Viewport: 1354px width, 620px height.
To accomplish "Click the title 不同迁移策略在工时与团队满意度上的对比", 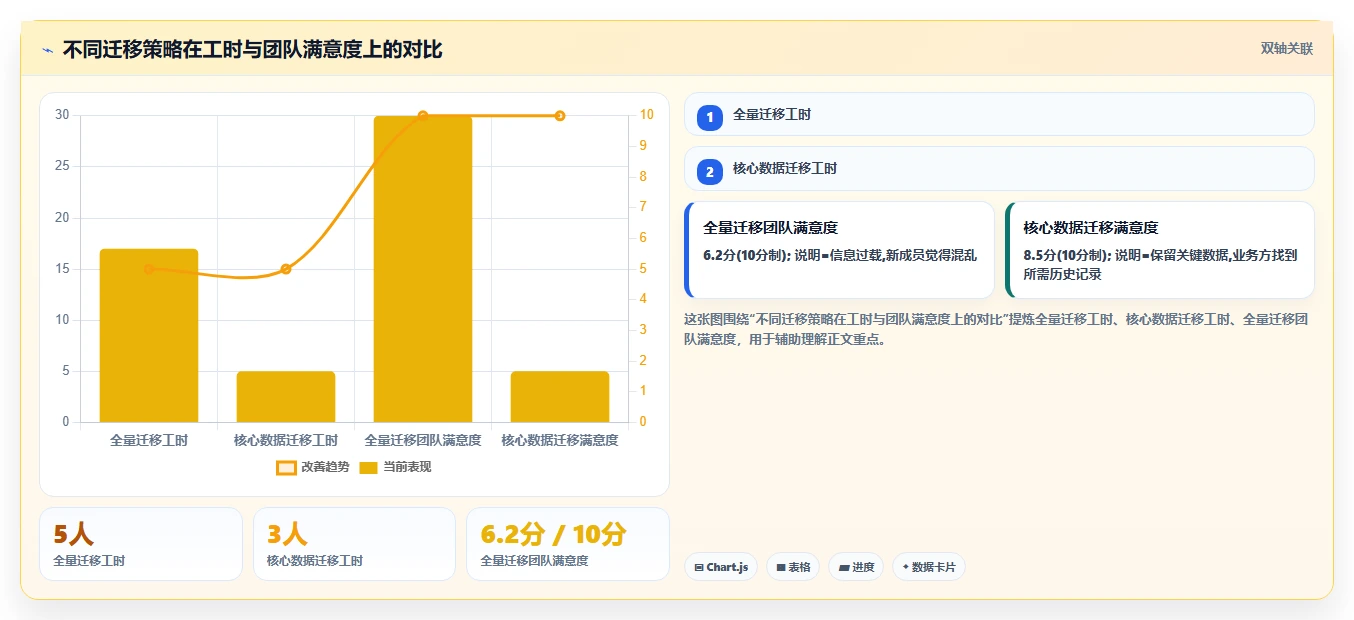I will 252,50.
